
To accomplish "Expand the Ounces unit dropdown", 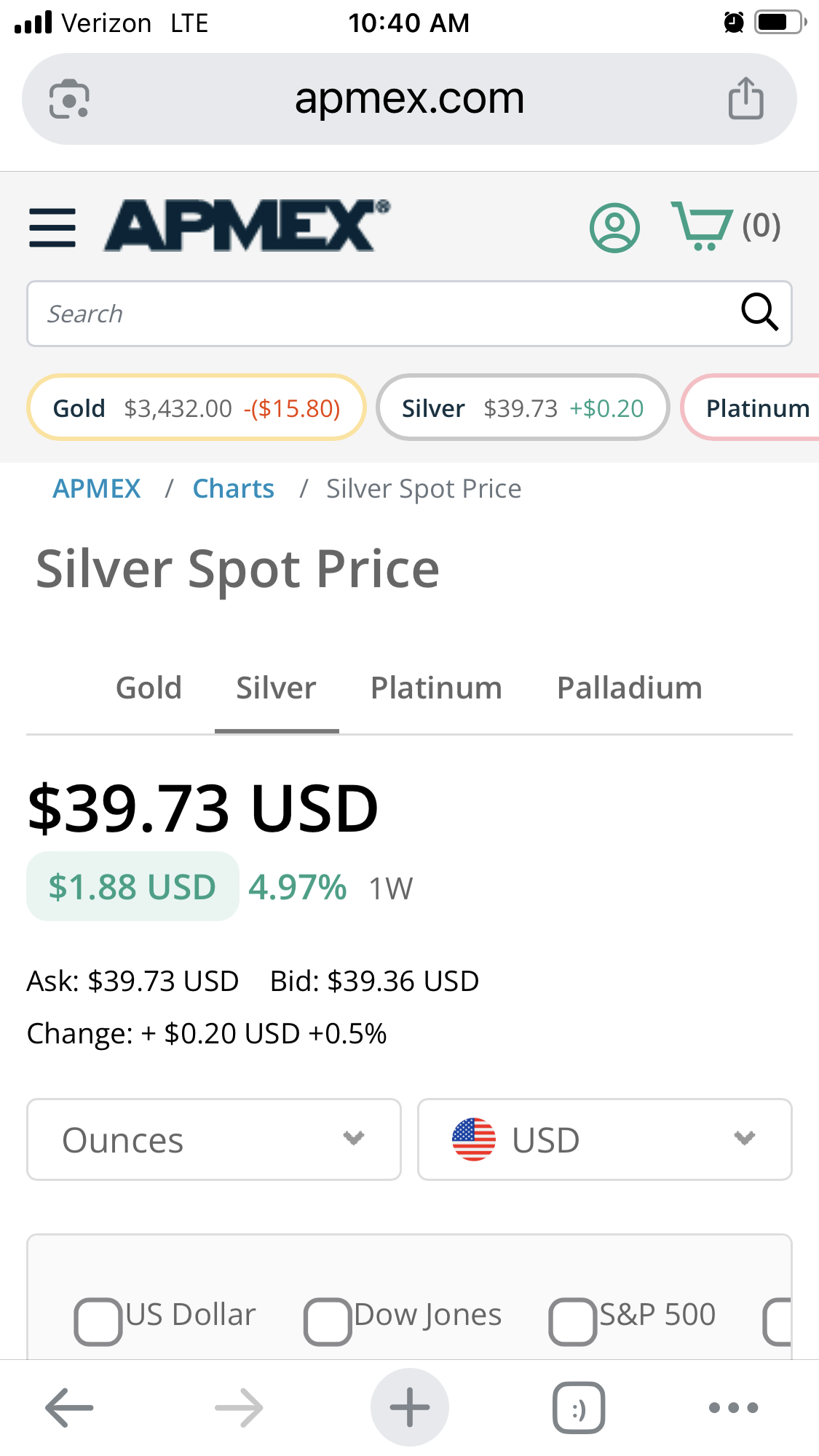I will click(x=214, y=1139).
